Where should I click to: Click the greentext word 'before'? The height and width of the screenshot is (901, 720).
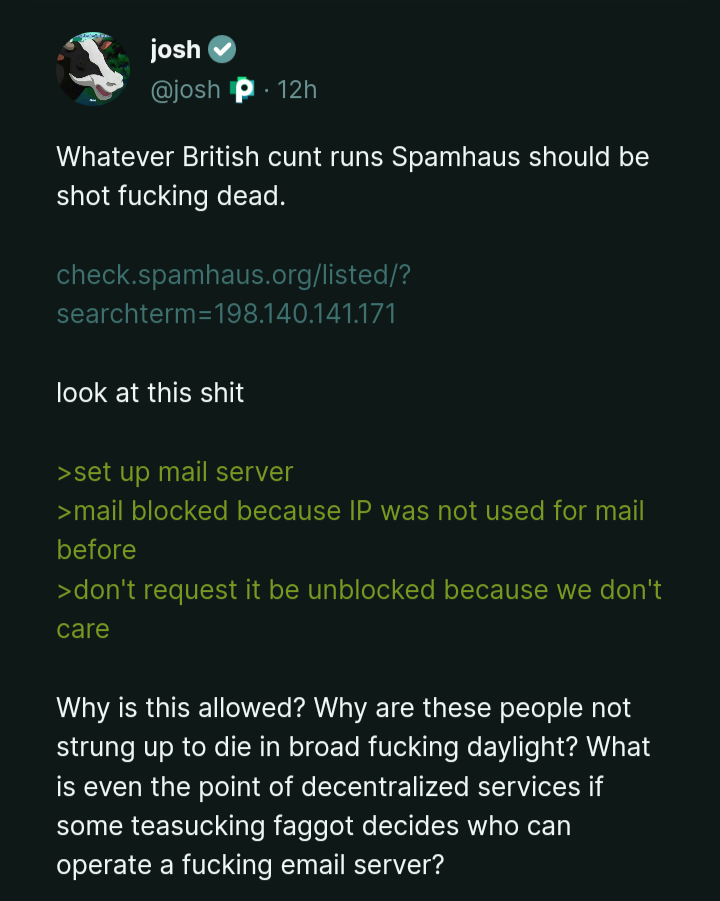pyautogui.click(x=97, y=550)
